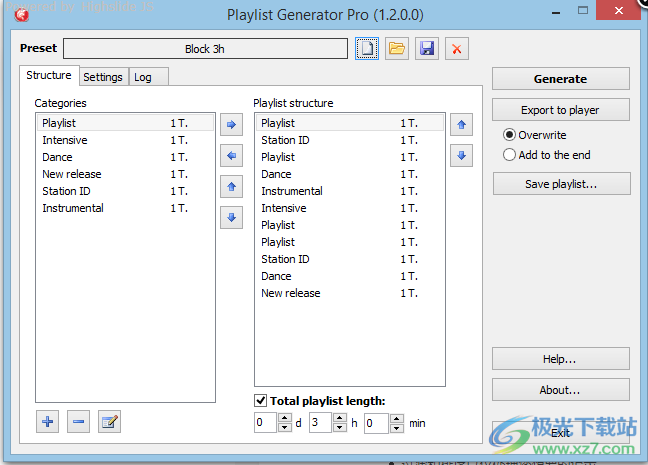This screenshot has height=465, width=648.
Task: Switch to the Structure tab
Action: pyautogui.click(x=49, y=75)
